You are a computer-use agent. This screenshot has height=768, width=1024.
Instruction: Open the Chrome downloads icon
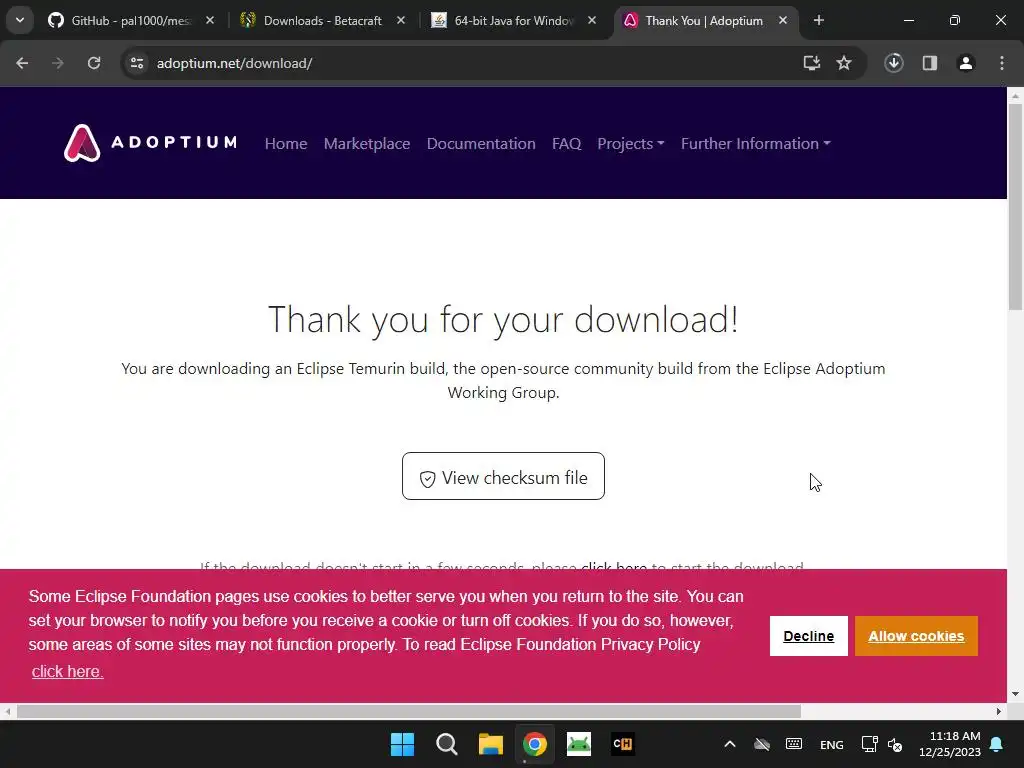[894, 63]
